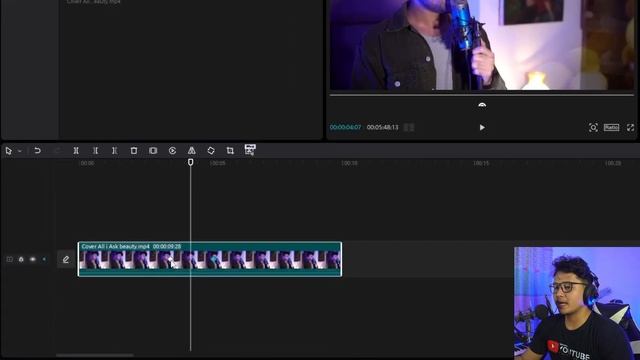Delete the selected clip with the trash icon
The height and width of the screenshot is (360, 640).
tap(134, 151)
